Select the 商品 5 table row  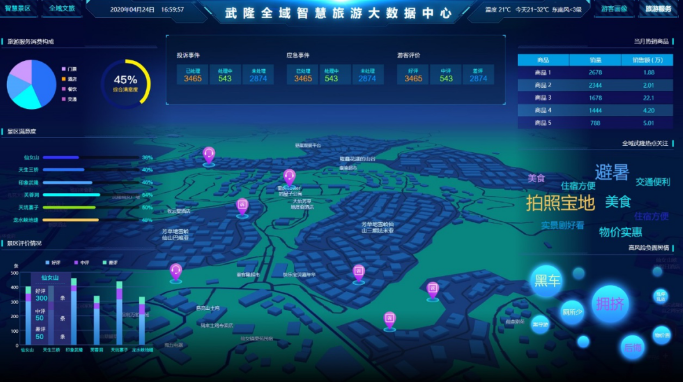[595, 123]
